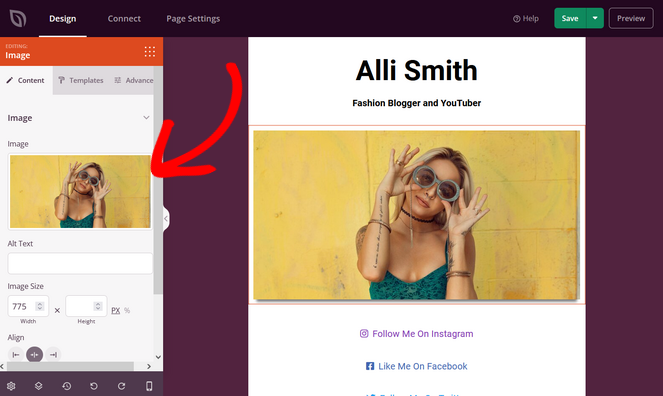Select PX unit for image size
The width and height of the screenshot is (663, 396).
pyautogui.click(x=115, y=311)
